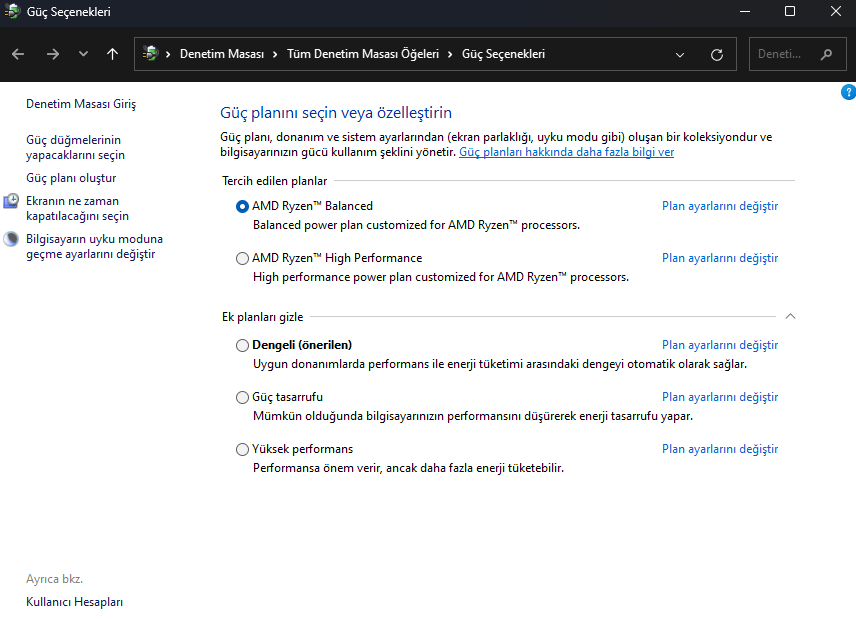The width and height of the screenshot is (856, 619).
Task: Select Güç tasarrufu plan
Action: pyautogui.click(x=242, y=397)
